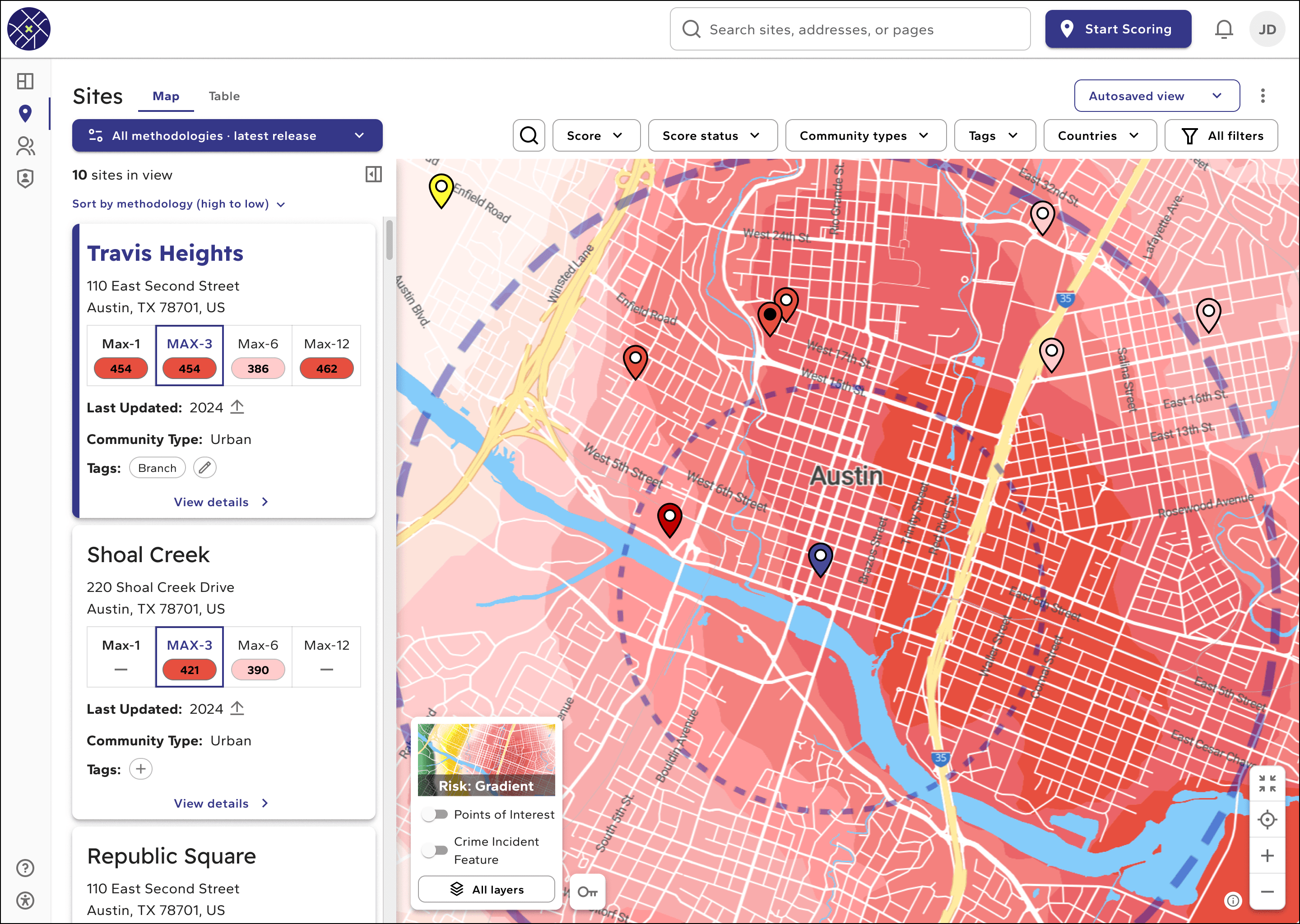Switch to the Table tab

[224, 96]
